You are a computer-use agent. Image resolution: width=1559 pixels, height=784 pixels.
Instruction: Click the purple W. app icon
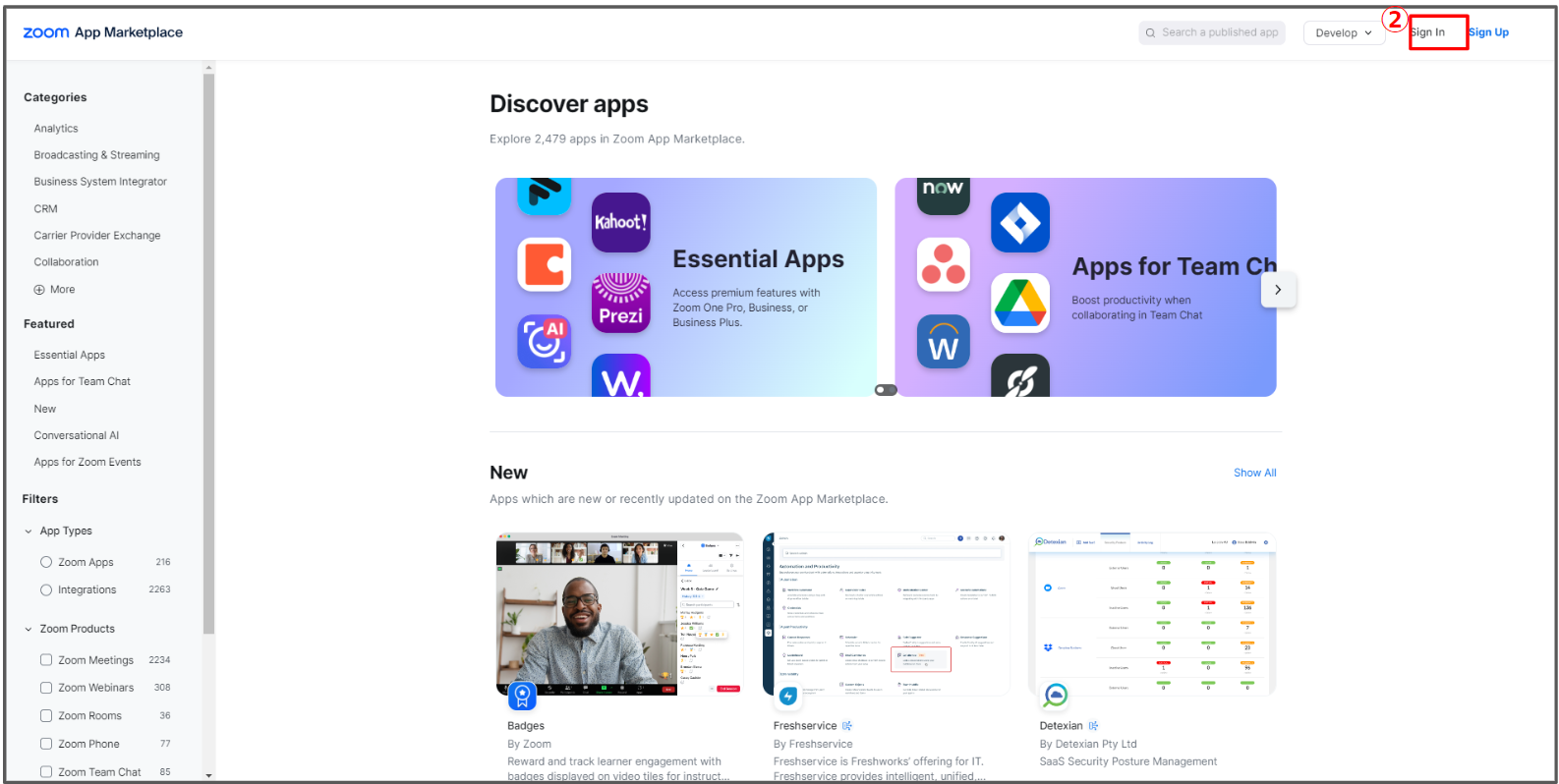click(620, 375)
